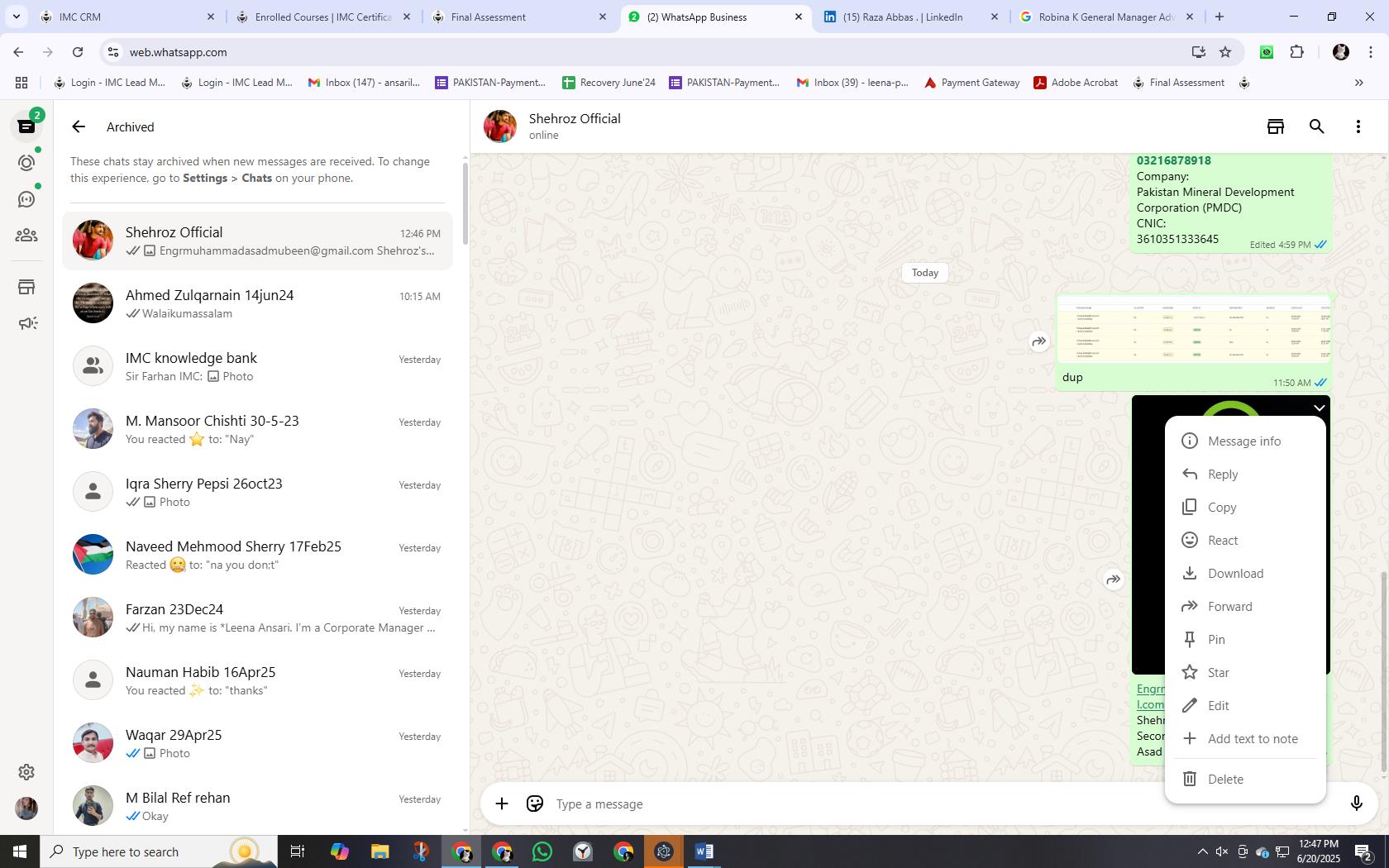
Task: Open WhatsApp Settings gear icon
Action: [26, 771]
